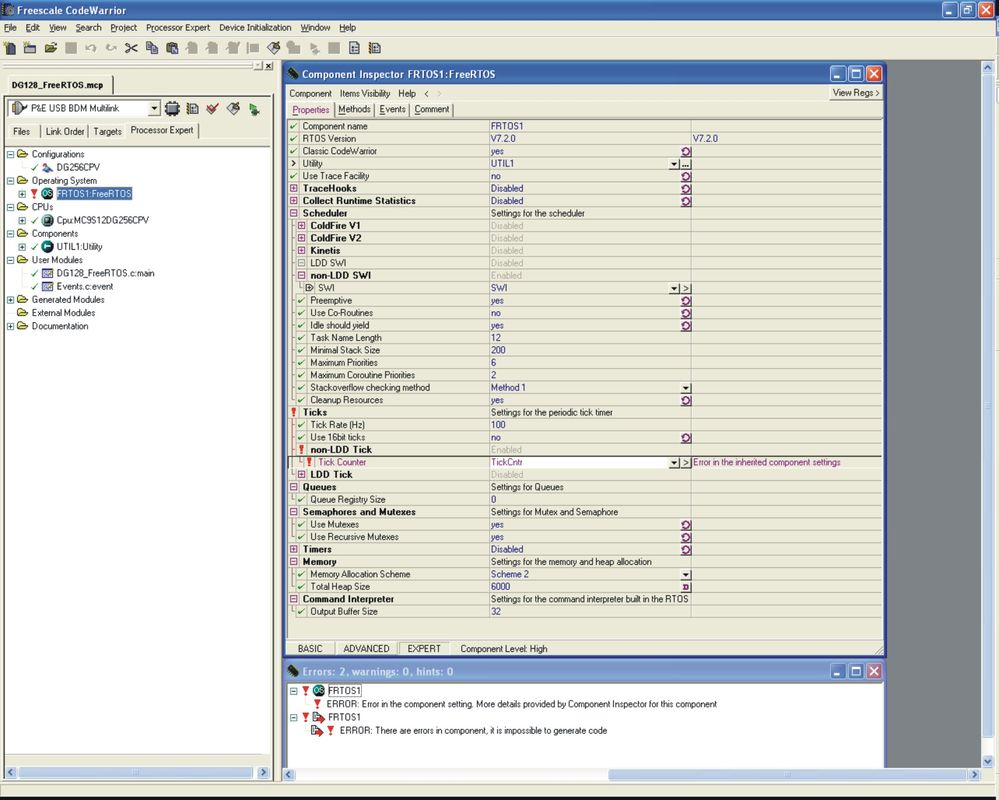Open target settings icon in project panel
This screenshot has width=999, height=800.
192,108
